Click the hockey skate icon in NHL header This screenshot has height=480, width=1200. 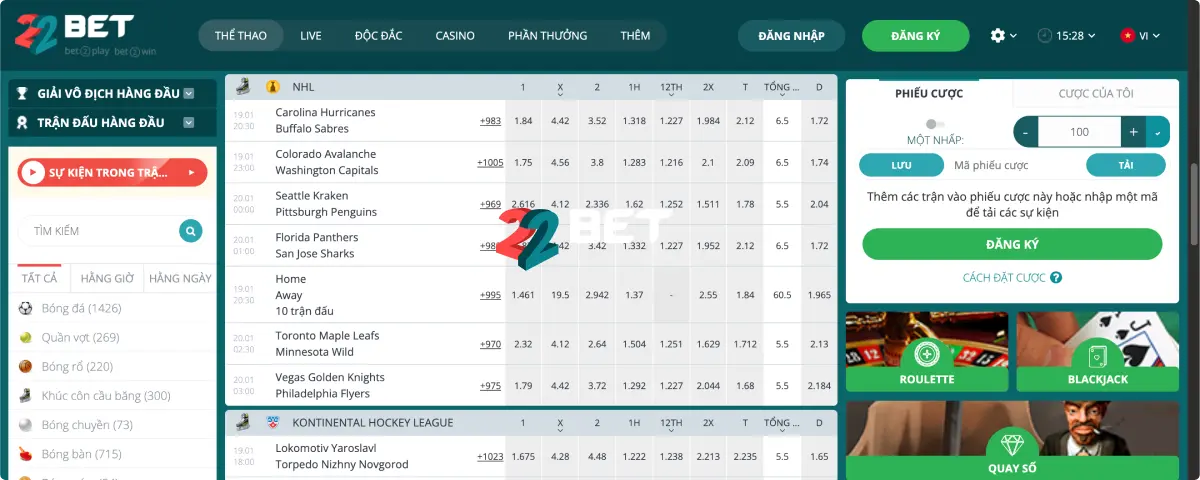(243, 87)
